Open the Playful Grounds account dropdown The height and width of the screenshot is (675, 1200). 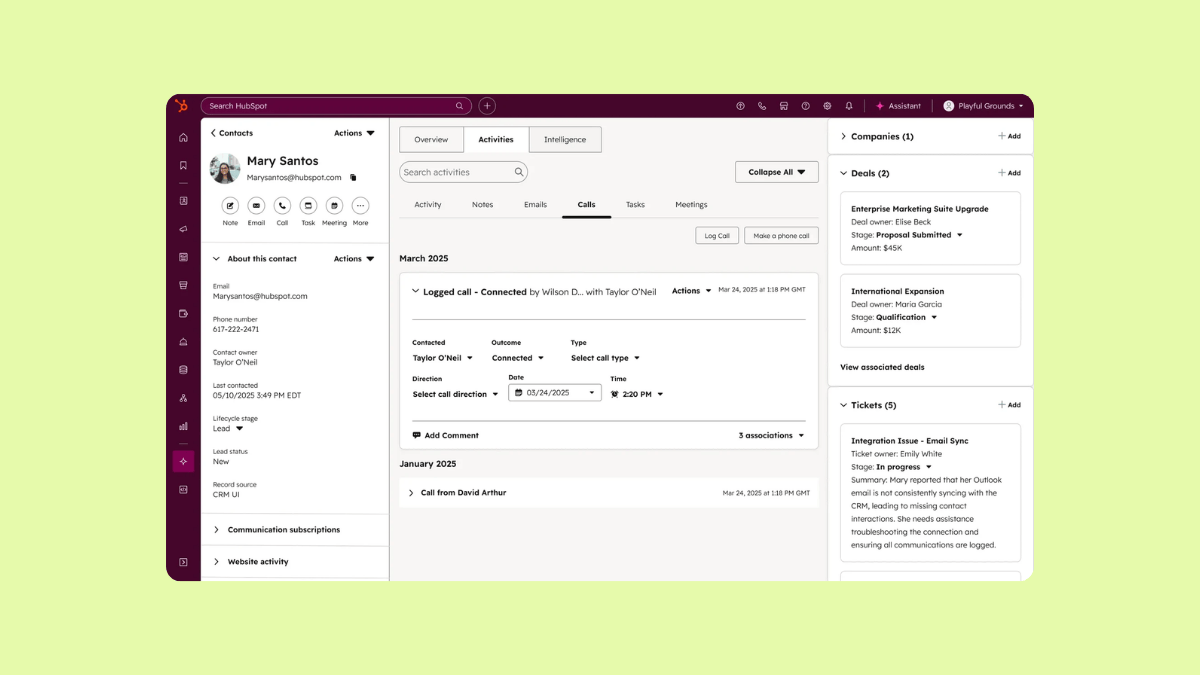tap(983, 106)
